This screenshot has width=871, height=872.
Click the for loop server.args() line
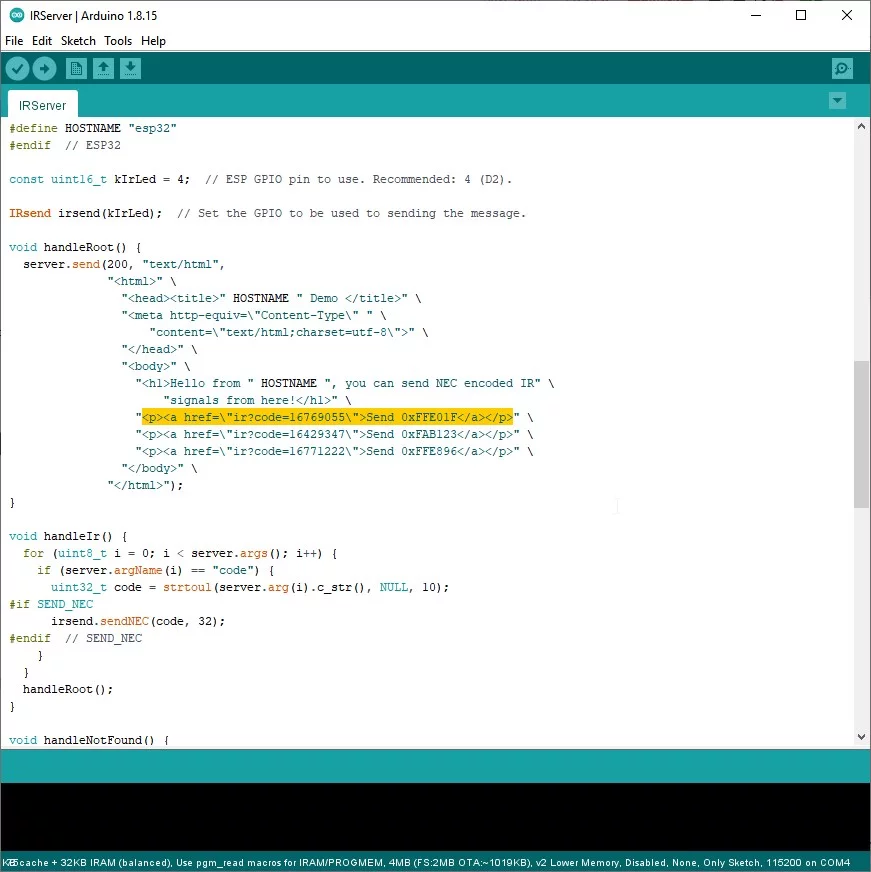point(180,554)
